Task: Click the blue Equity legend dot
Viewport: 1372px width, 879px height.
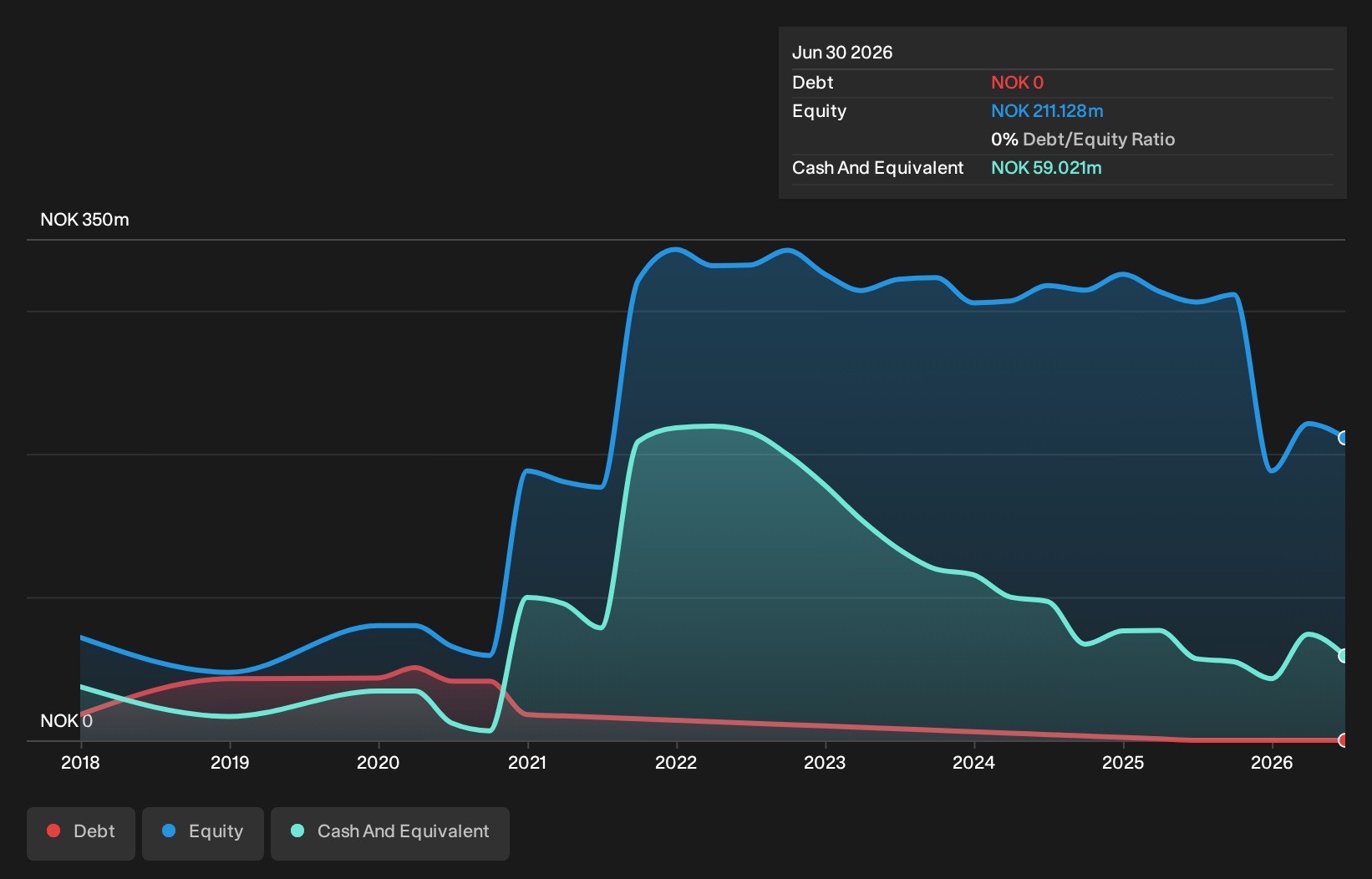Action: (169, 831)
